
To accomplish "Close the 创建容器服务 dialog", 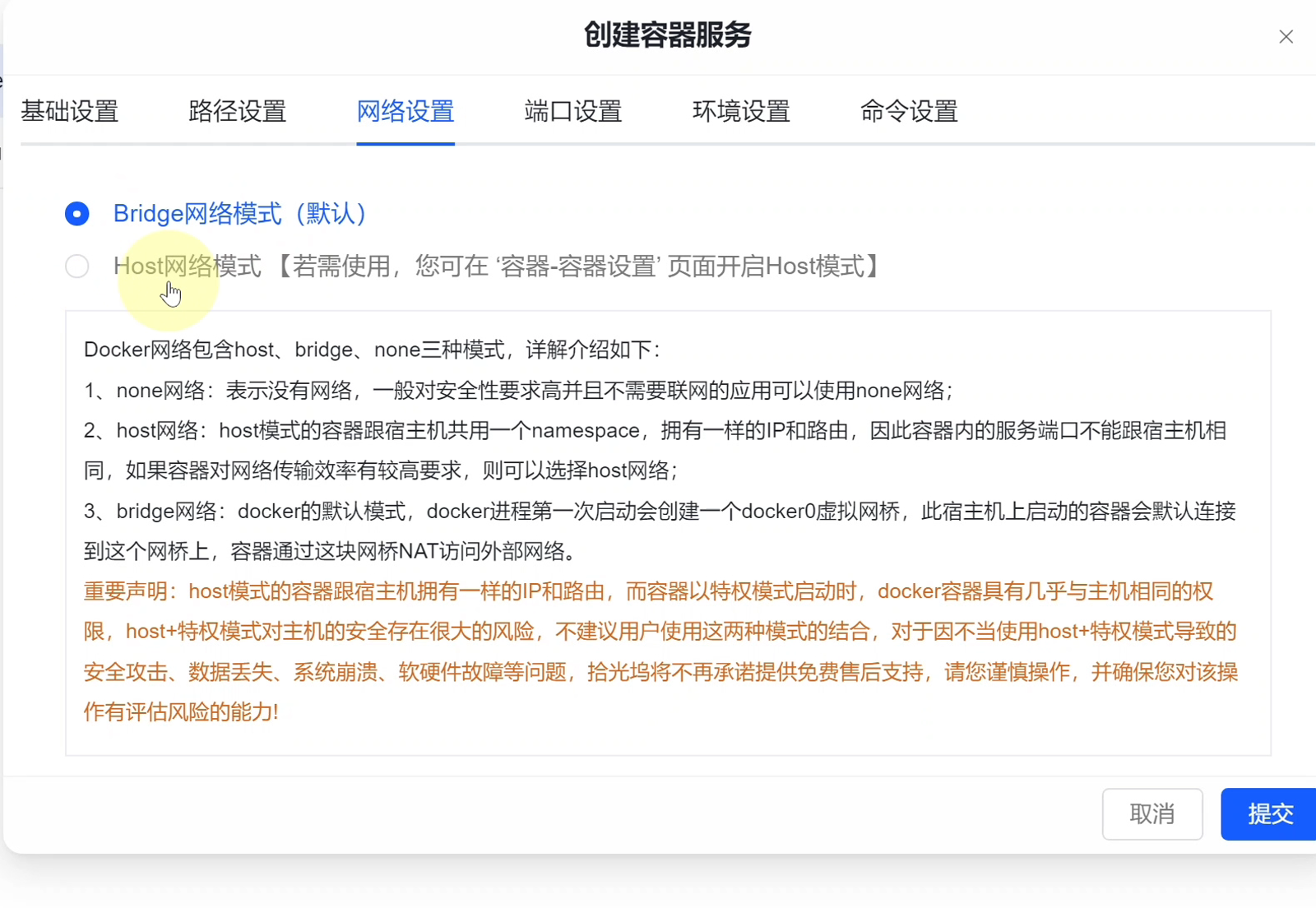I will point(1286,37).
